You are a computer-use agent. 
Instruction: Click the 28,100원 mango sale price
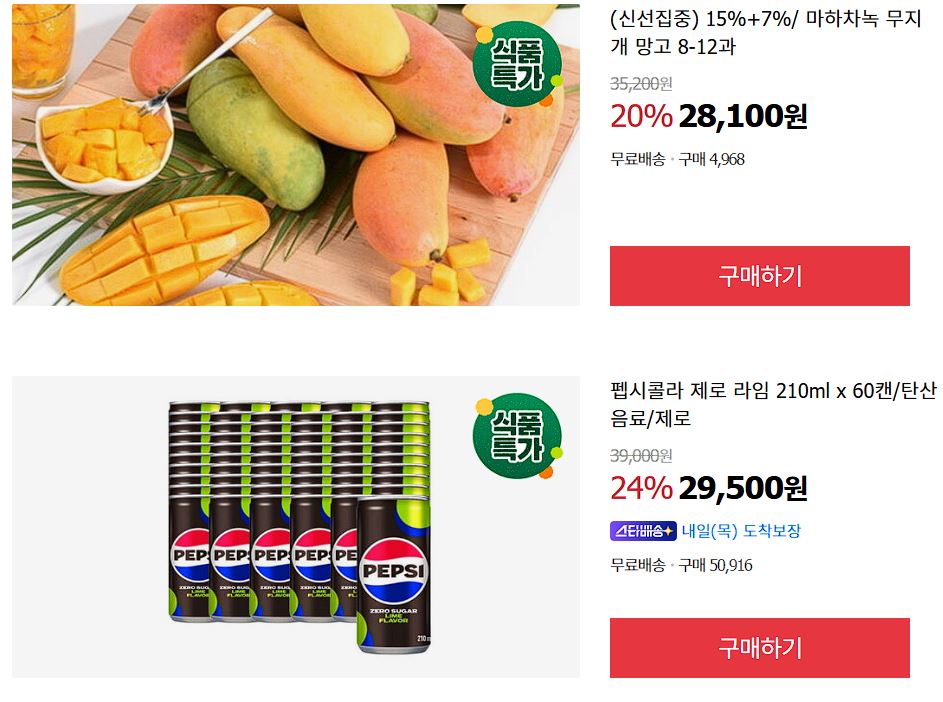click(743, 116)
